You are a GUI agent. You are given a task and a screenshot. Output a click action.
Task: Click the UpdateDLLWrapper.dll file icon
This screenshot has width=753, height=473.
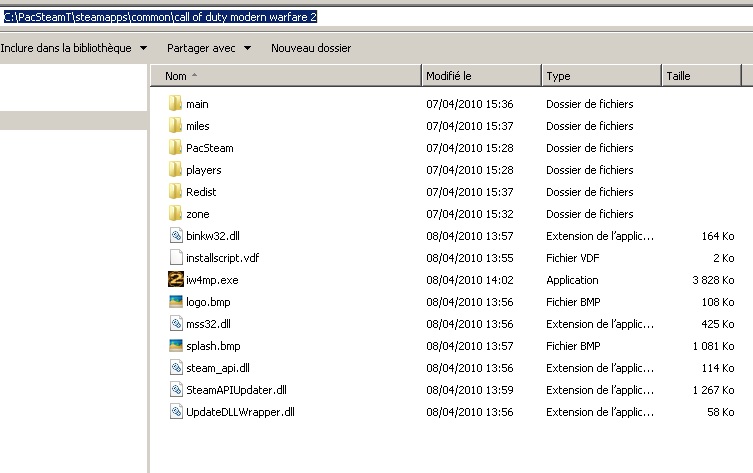pyautogui.click(x=176, y=412)
